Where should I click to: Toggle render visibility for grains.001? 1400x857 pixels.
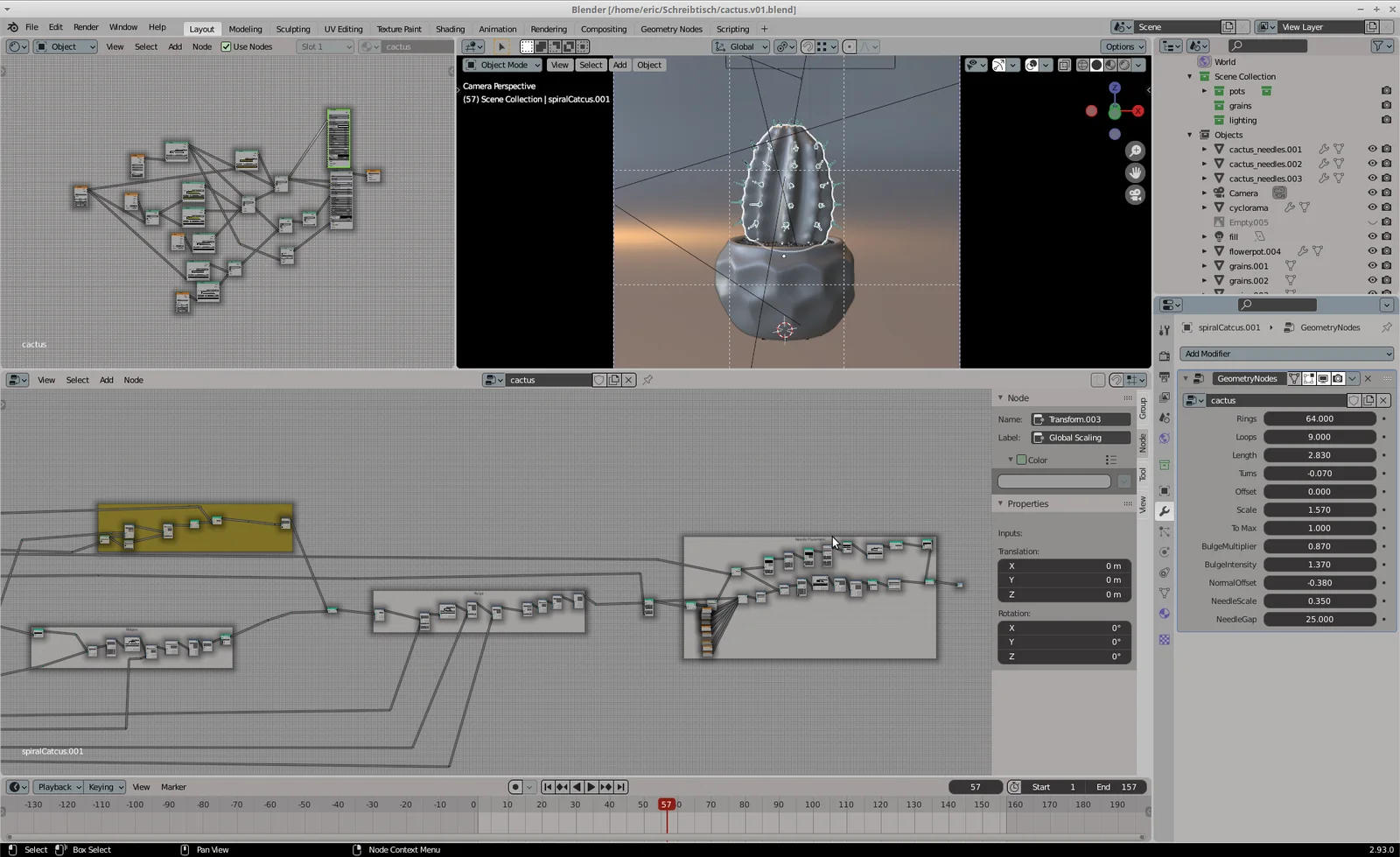coord(1387,265)
